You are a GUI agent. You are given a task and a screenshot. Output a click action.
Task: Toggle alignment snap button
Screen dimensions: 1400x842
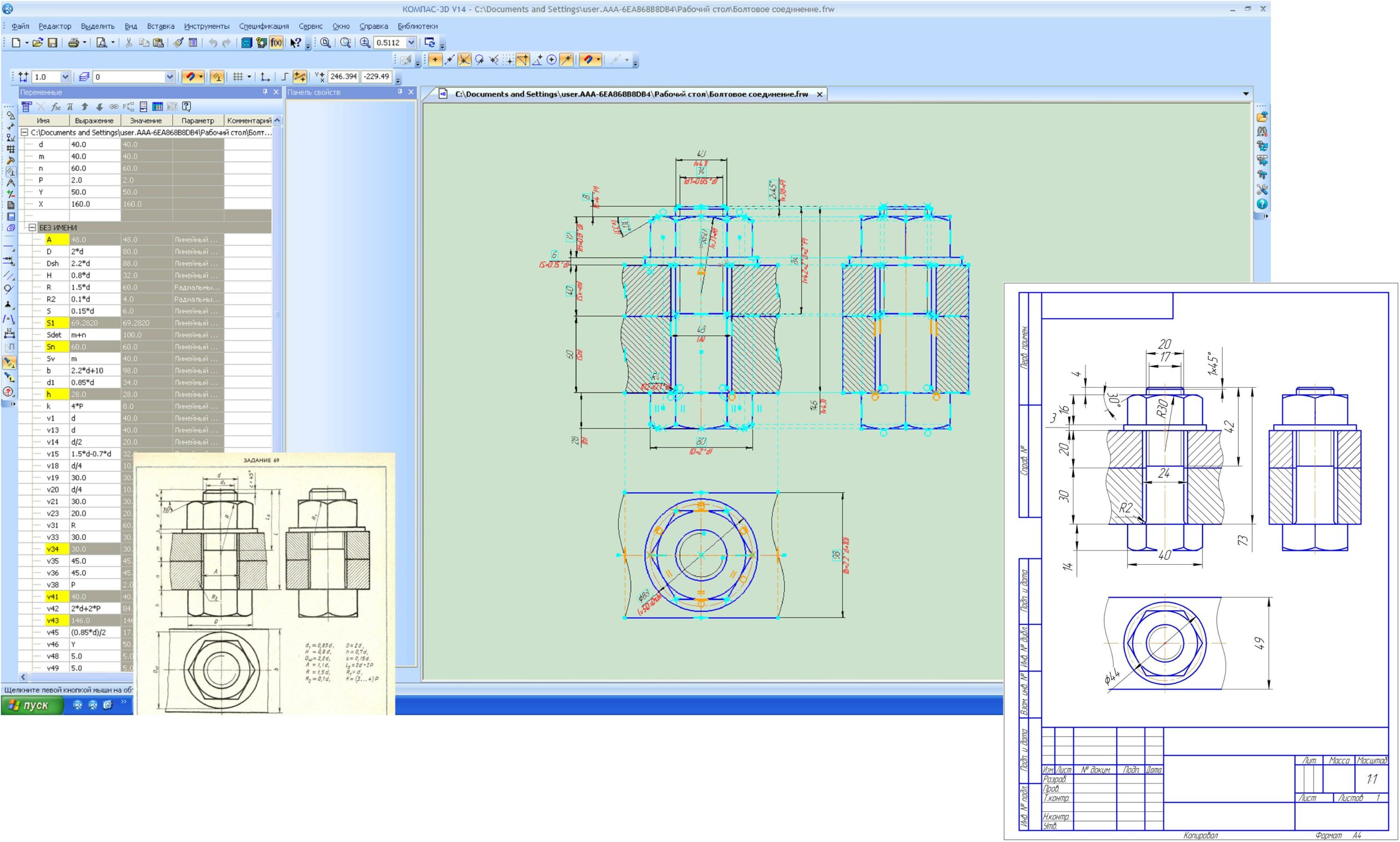click(x=523, y=60)
